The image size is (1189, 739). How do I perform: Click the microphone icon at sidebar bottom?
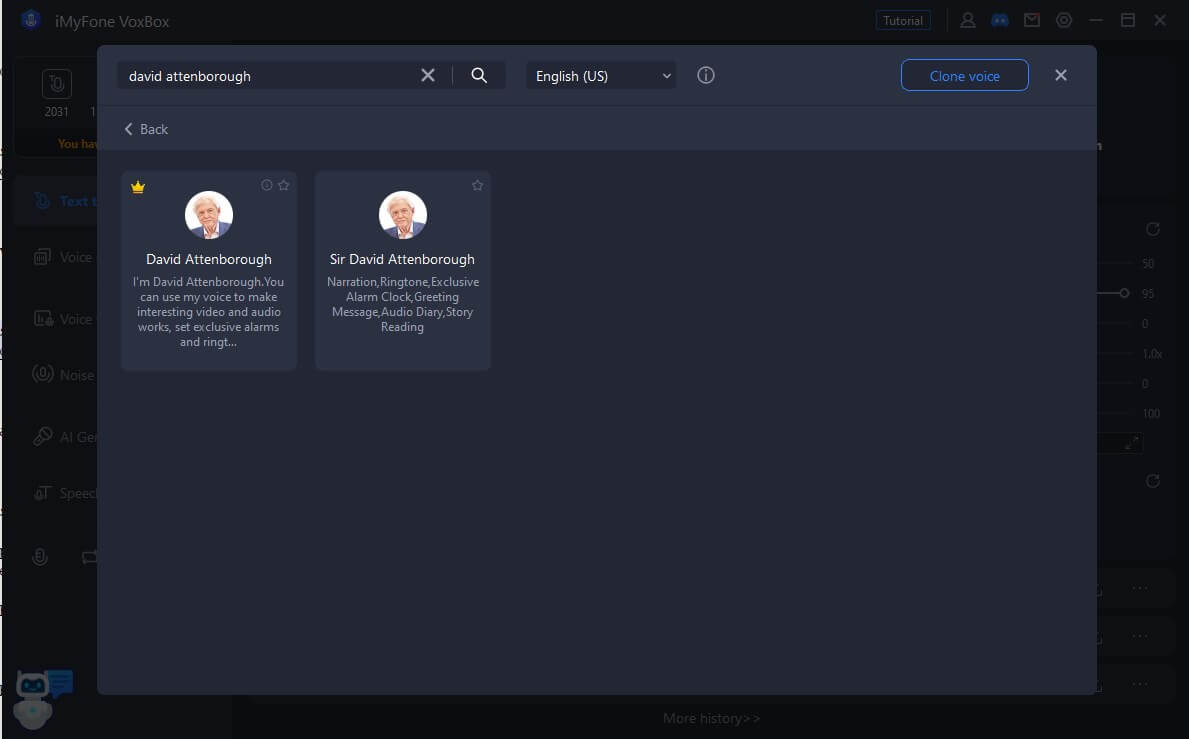(40, 557)
